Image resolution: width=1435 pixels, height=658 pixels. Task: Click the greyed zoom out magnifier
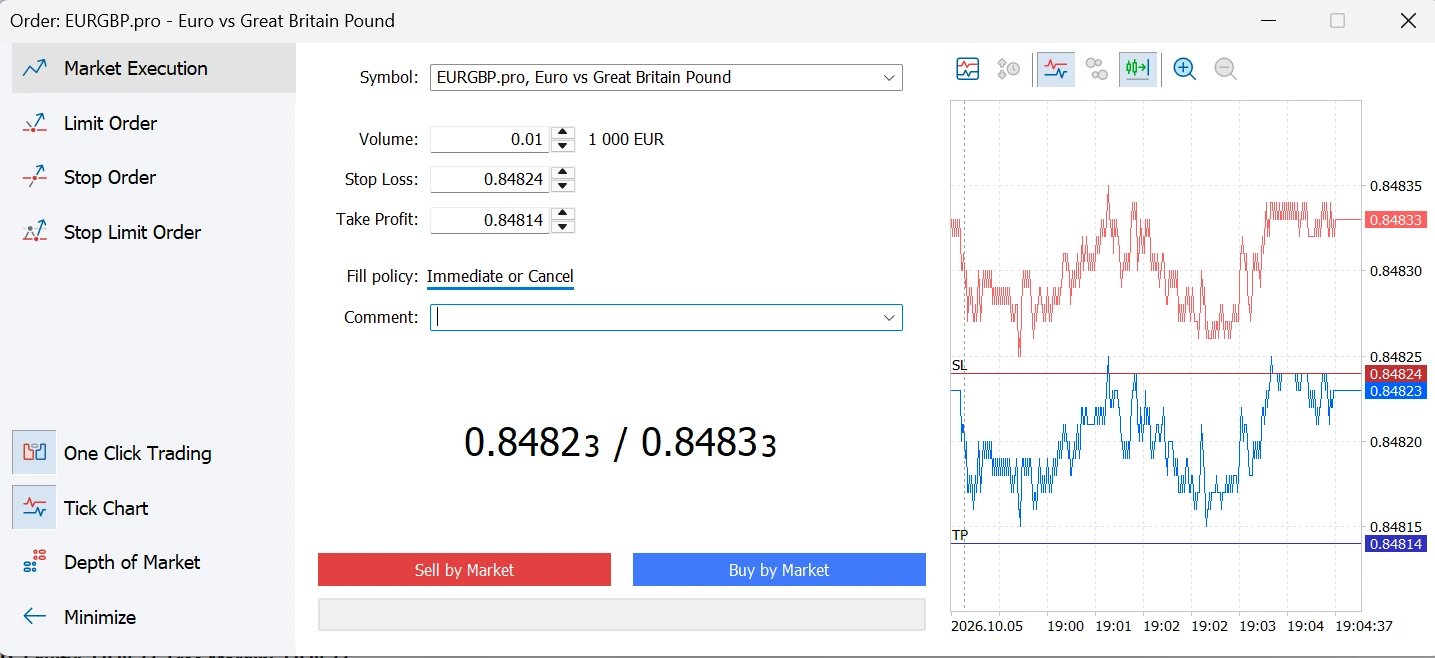[1225, 69]
